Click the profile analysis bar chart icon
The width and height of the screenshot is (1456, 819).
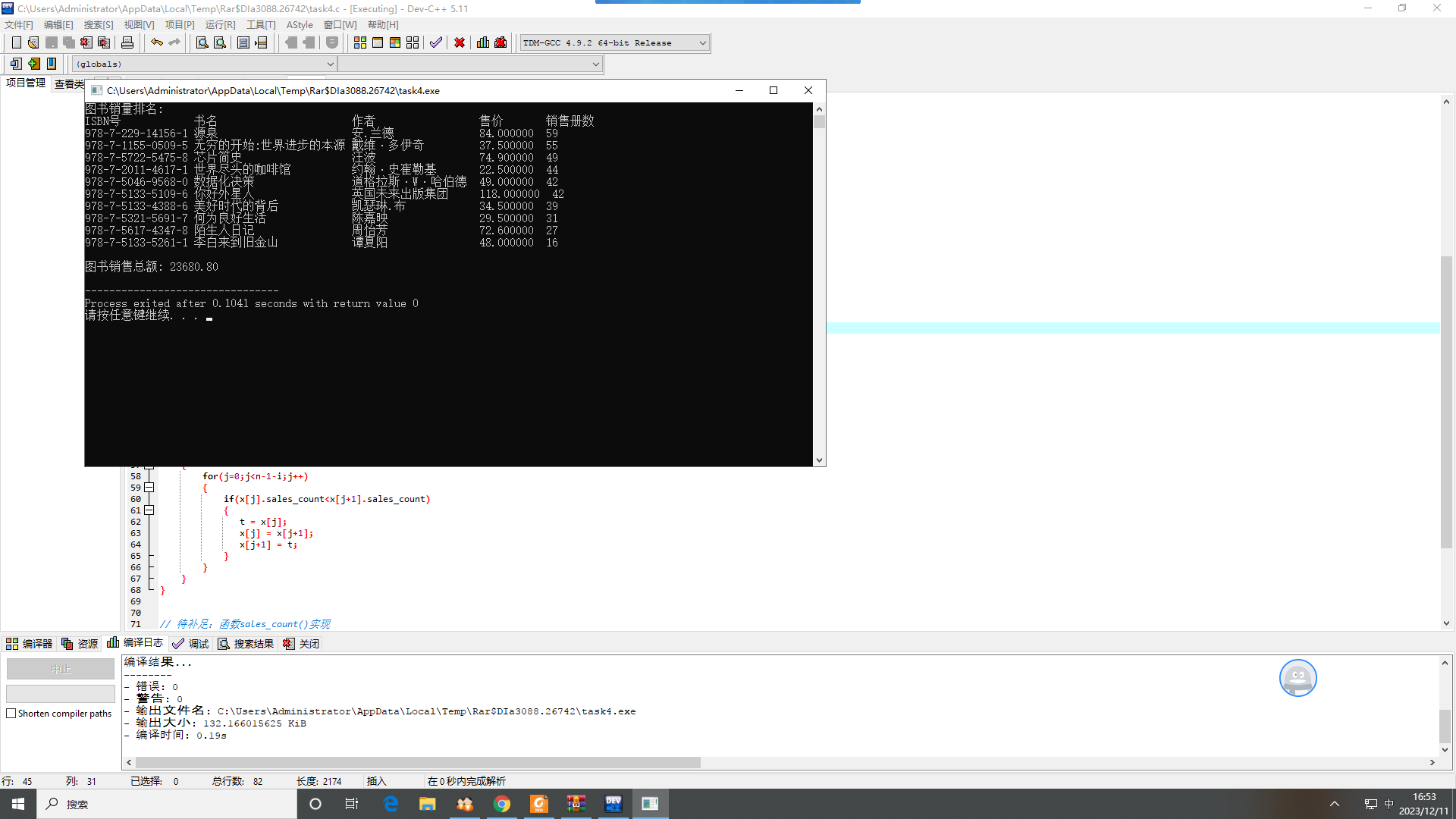click(x=483, y=42)
